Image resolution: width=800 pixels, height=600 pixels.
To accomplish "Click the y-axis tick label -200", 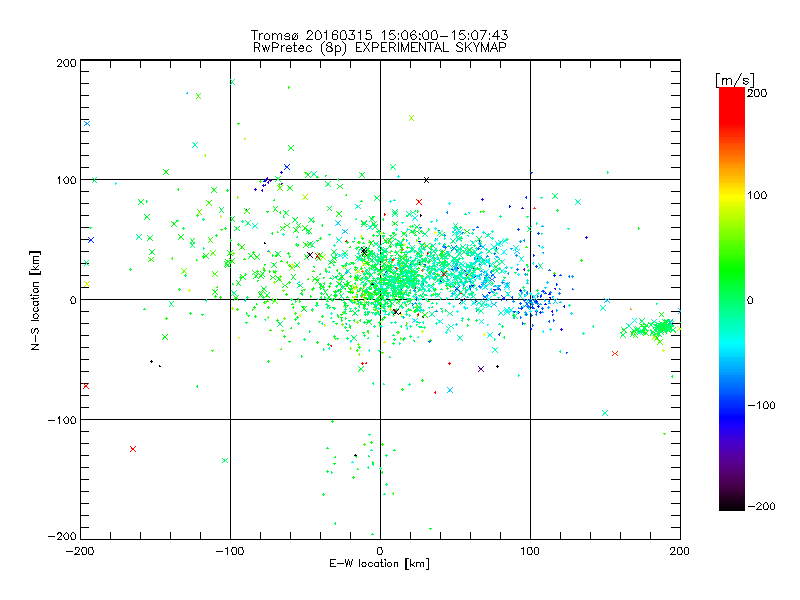I will coord(62,536).
